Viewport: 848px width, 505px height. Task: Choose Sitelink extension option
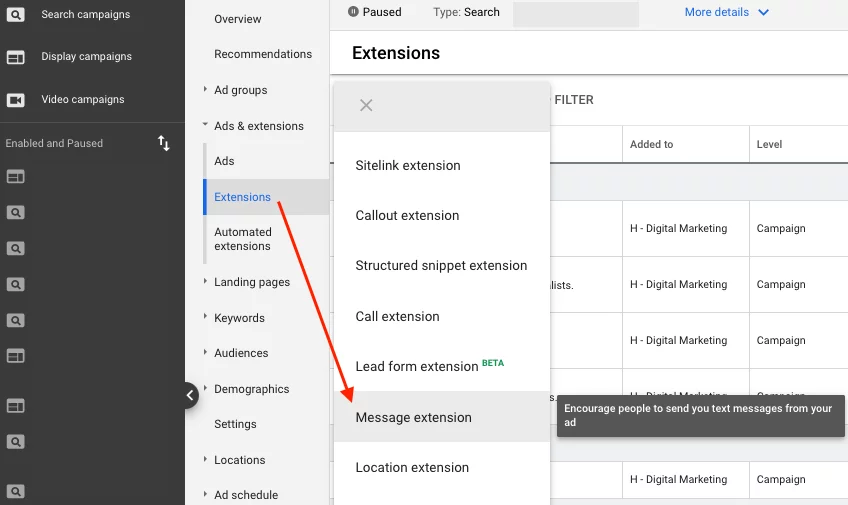(408, 166)
